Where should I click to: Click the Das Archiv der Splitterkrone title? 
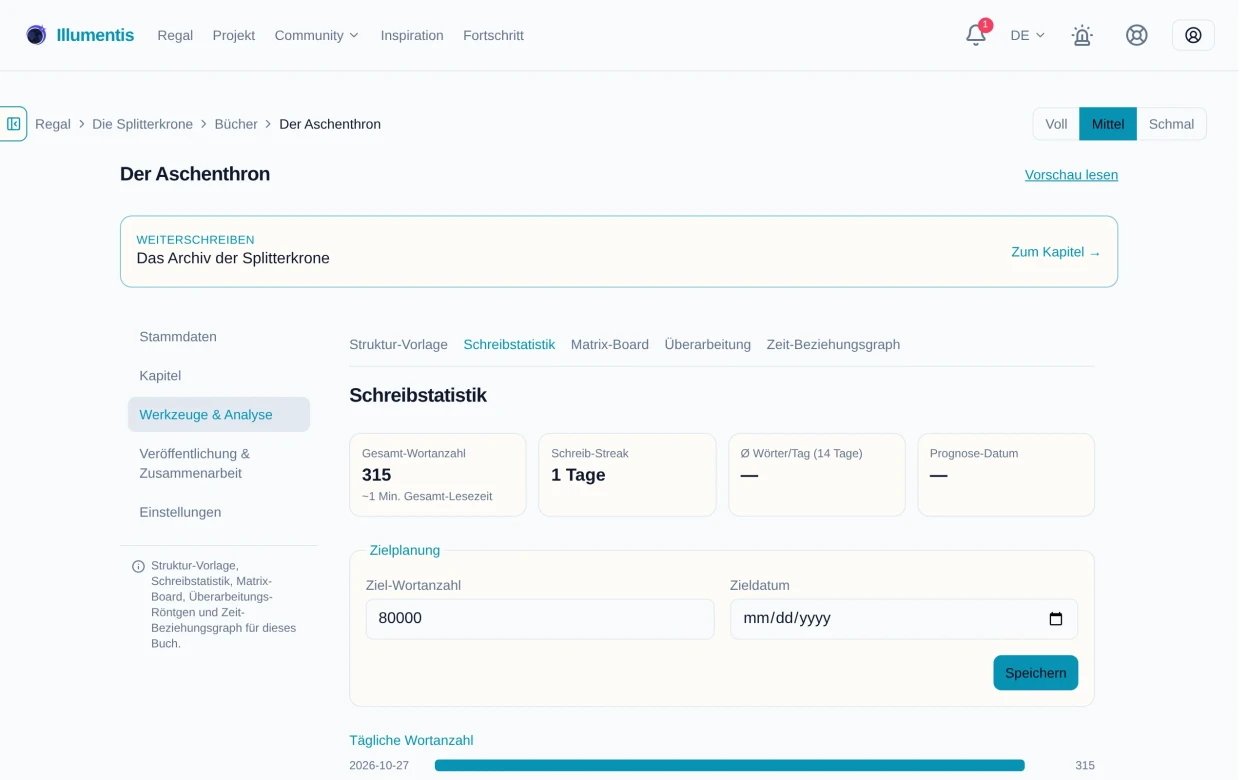pos(233,258)
